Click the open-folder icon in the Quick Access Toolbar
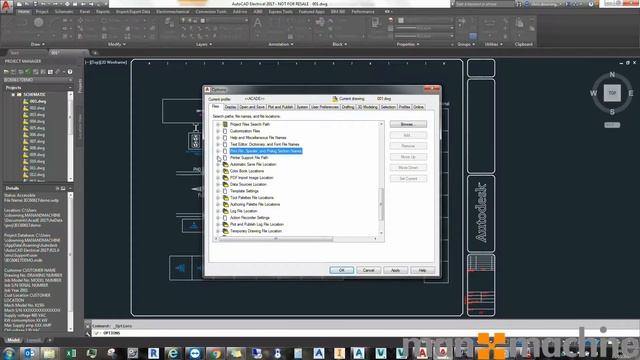640x360 pixels. [27, 4]
